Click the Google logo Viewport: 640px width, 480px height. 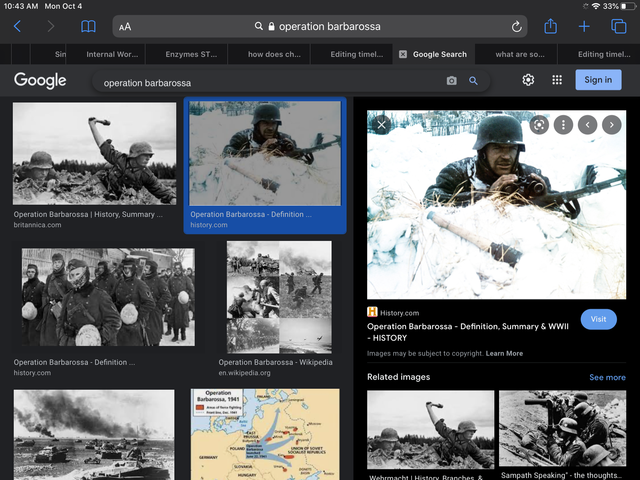[x=40, y=80]
